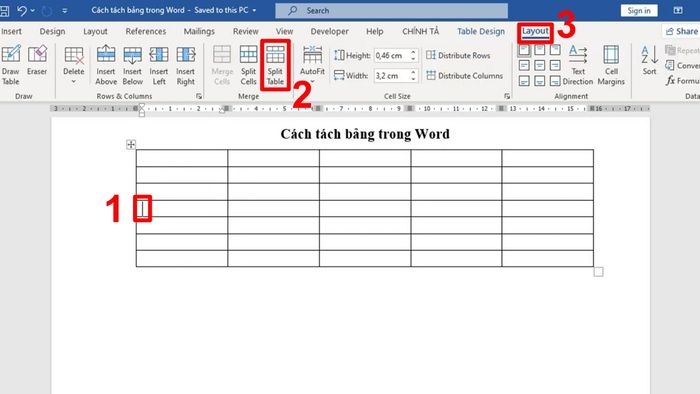Open the Insert ribbon tab
This screenshot has width=700, height=394.
pyautogui.click(x=11, y=31)
